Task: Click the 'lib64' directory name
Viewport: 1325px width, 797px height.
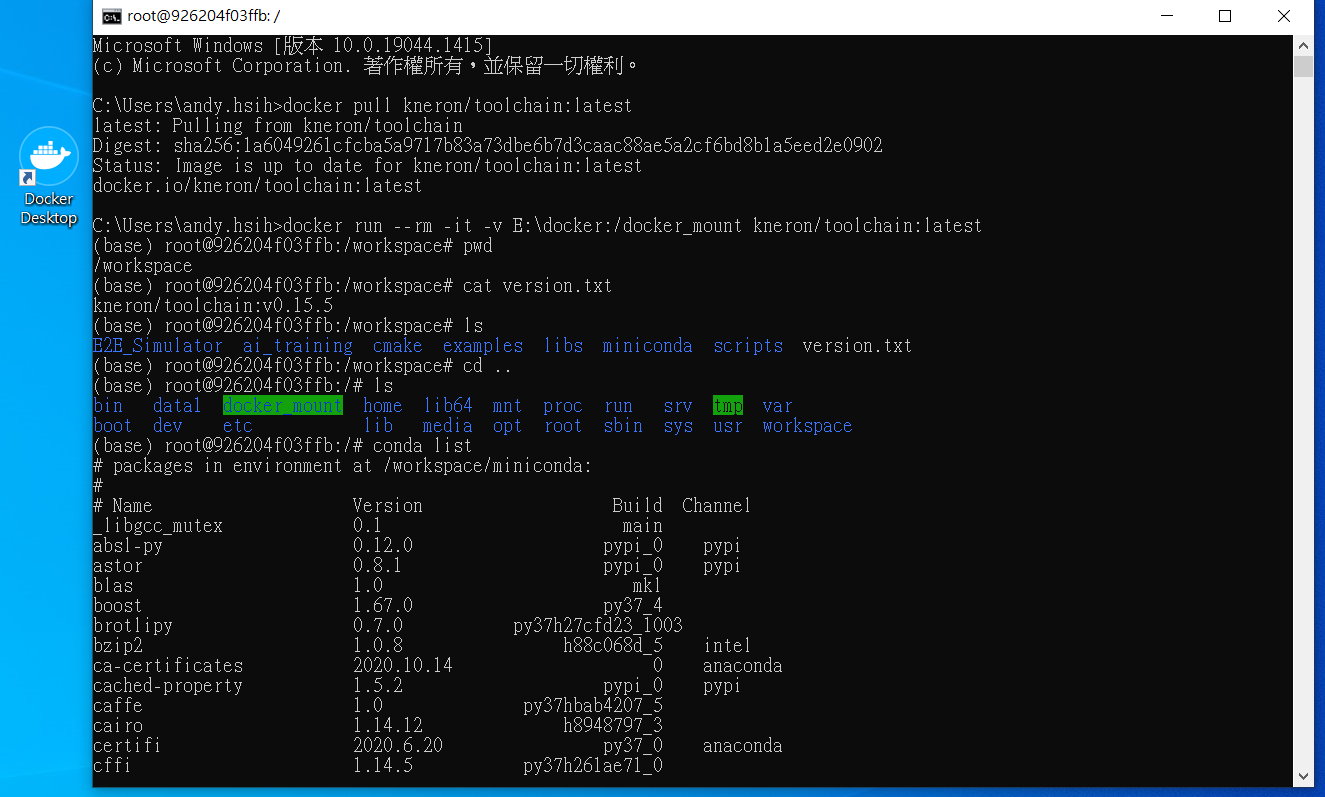Action: (x=448, y=405)
